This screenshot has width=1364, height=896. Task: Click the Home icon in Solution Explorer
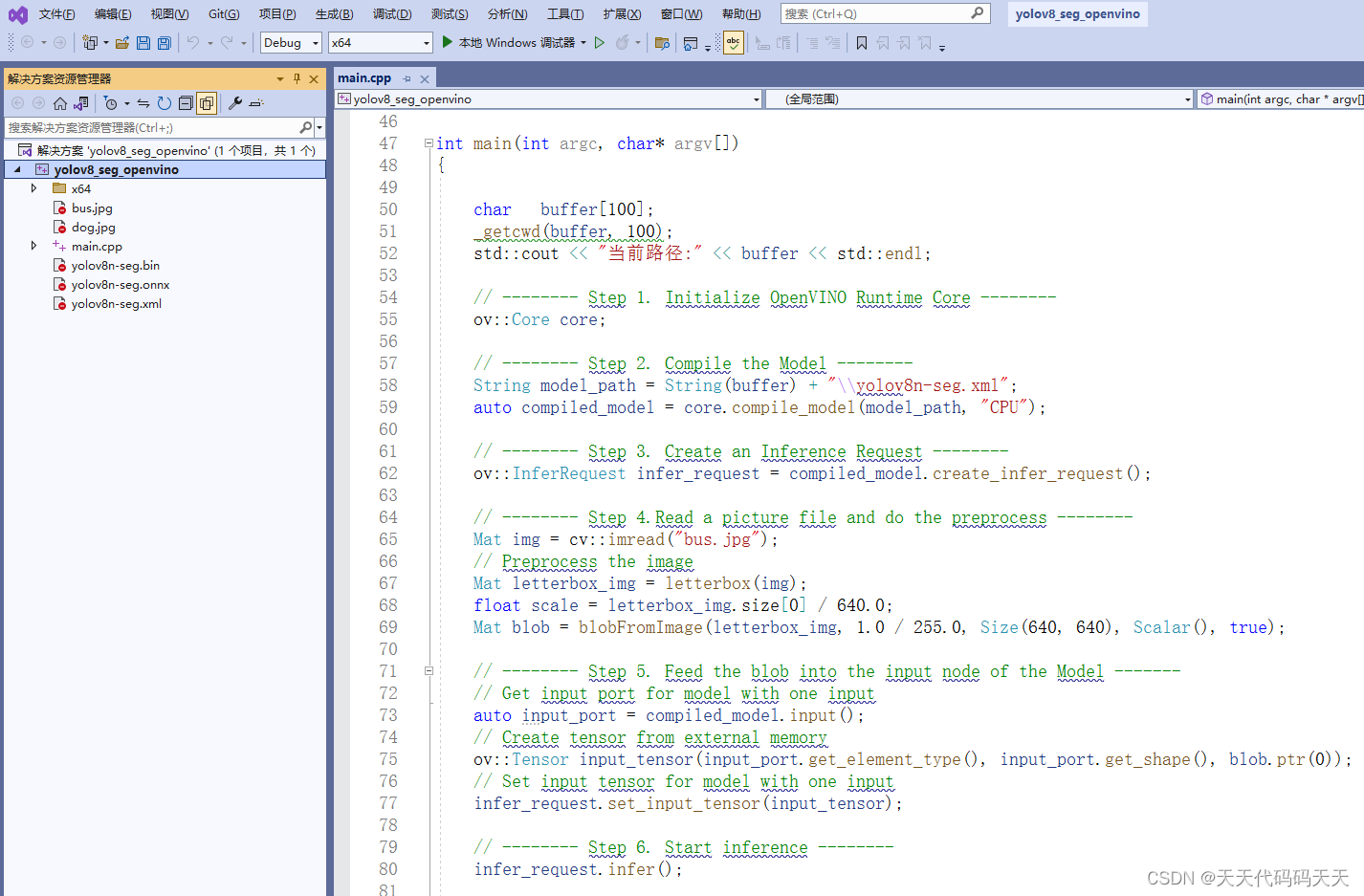(60, 103)
